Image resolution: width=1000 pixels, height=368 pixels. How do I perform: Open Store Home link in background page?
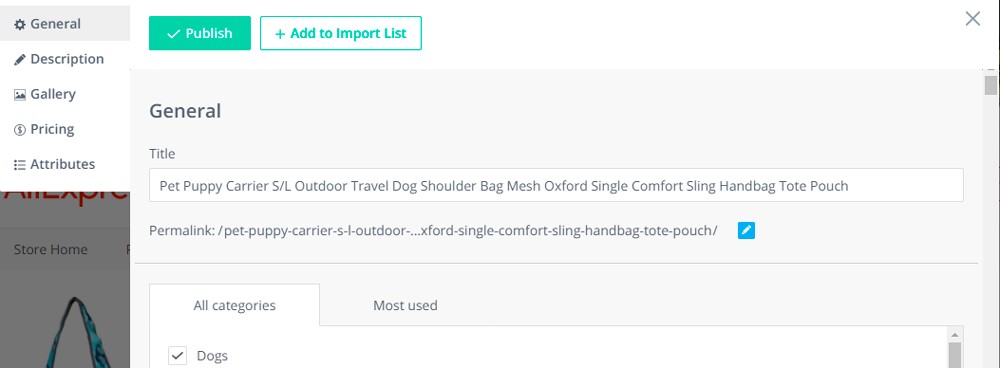(50, 249)
